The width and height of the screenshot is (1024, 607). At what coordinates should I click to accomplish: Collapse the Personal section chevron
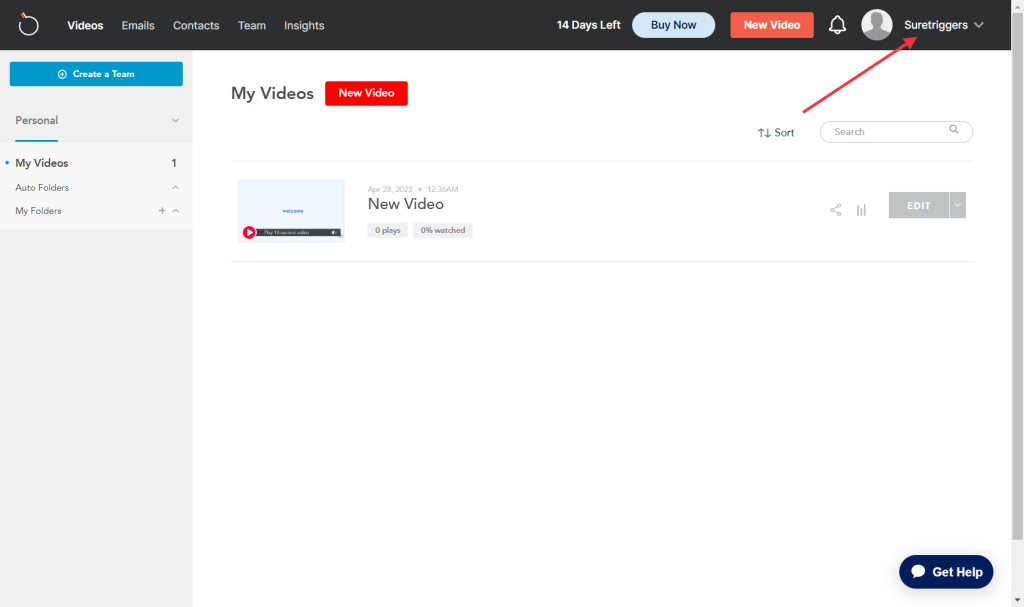point(175,121)
